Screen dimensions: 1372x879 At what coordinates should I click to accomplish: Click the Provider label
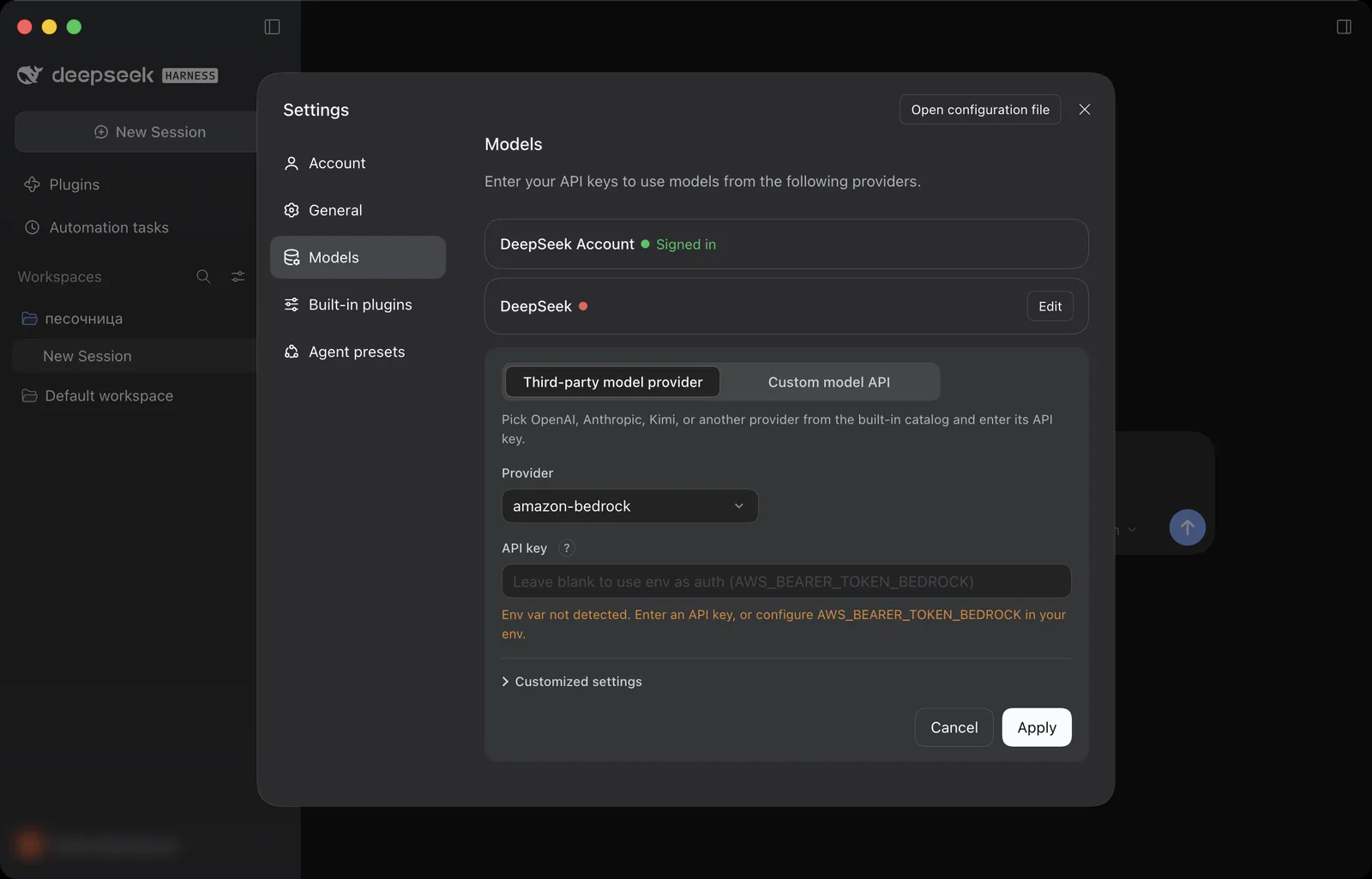[527, 473]
